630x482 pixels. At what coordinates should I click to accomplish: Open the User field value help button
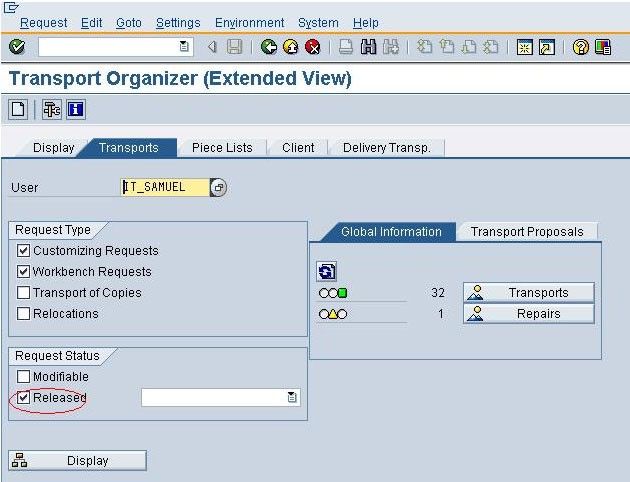coord(219,187)
